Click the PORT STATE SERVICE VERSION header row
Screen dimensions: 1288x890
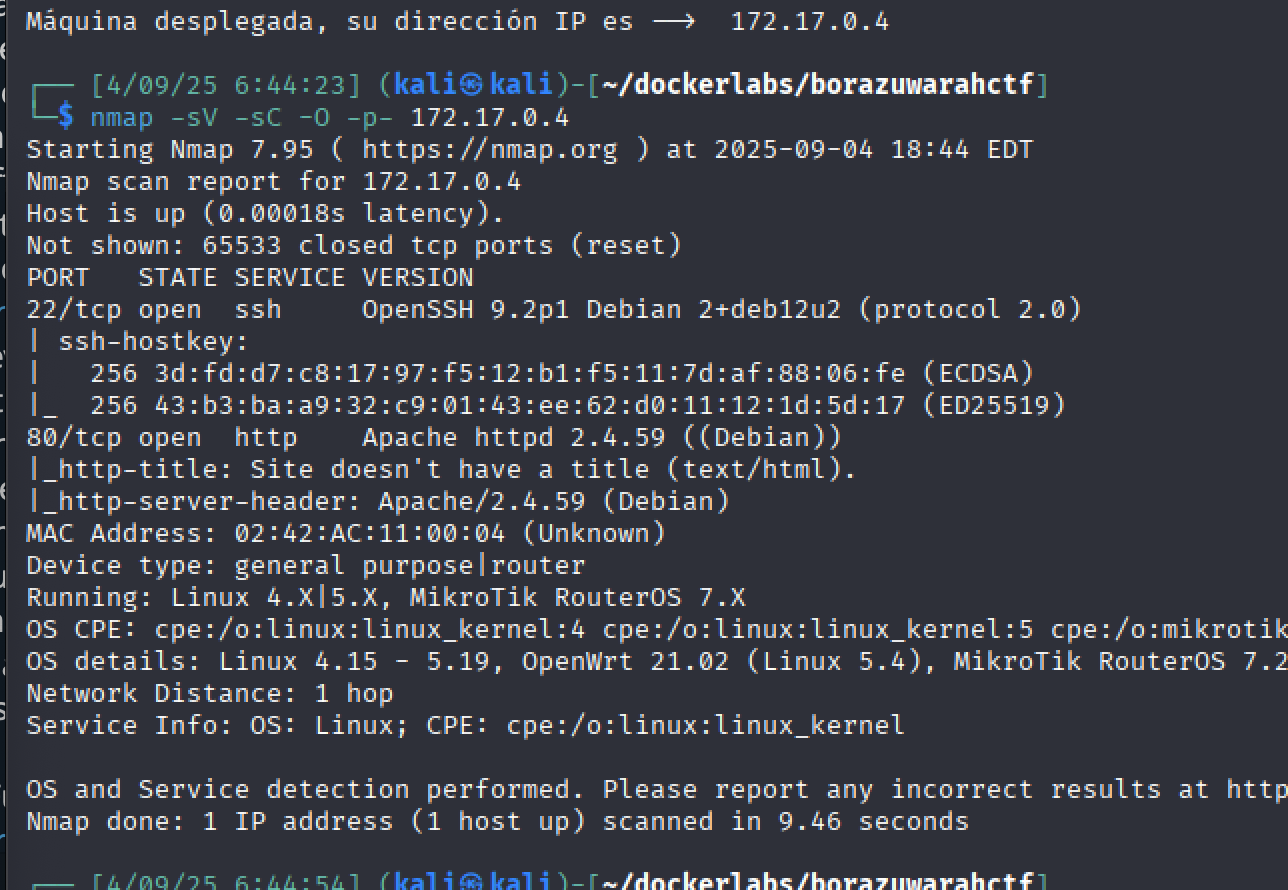249,278
